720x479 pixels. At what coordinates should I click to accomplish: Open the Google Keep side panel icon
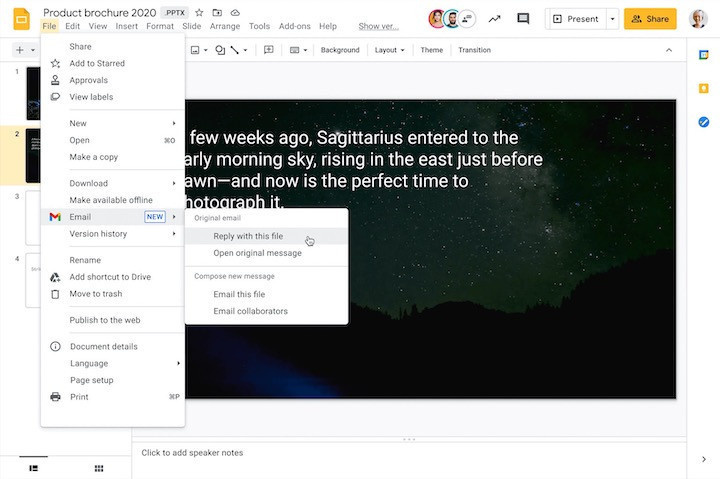coord(703,88)
